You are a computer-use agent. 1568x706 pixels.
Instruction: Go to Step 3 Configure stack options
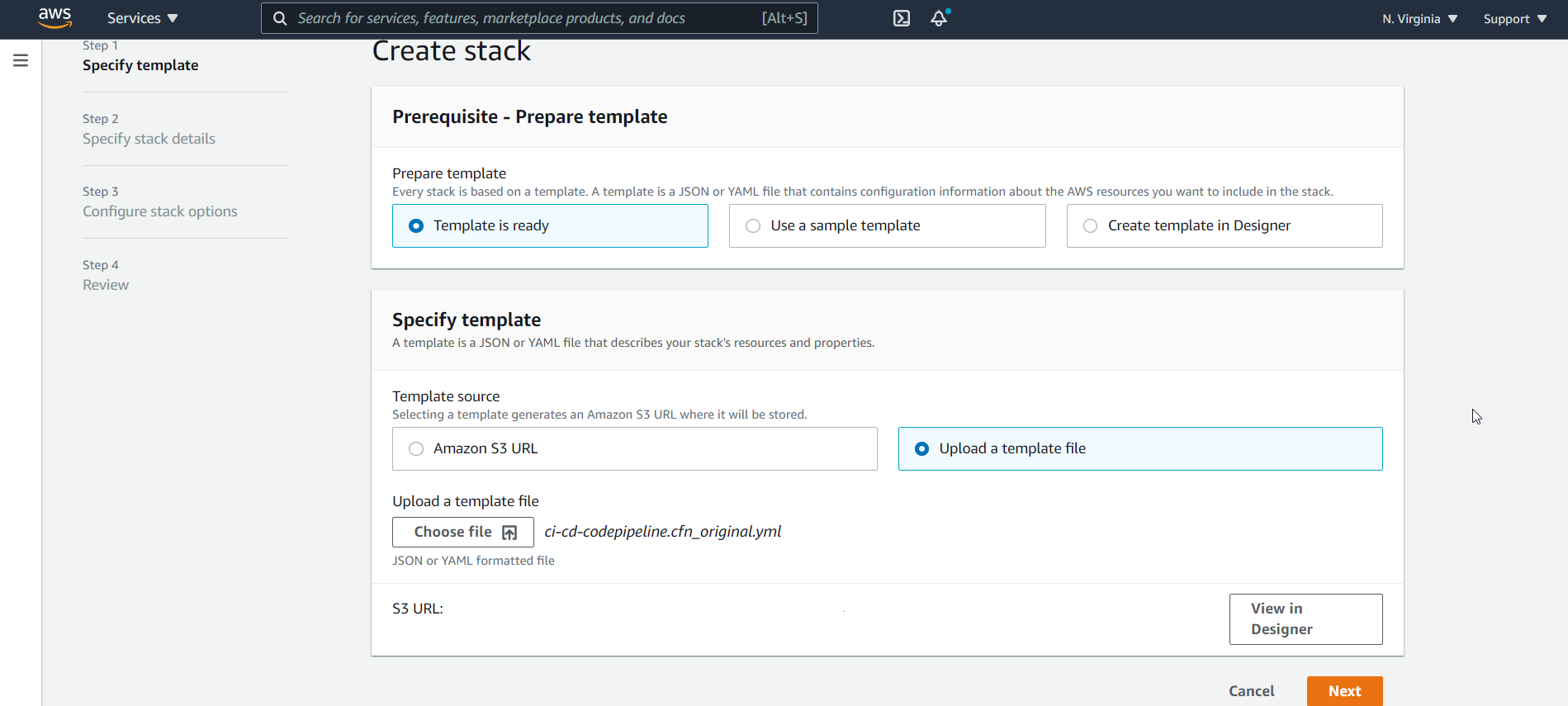click(x=159, y=211)
